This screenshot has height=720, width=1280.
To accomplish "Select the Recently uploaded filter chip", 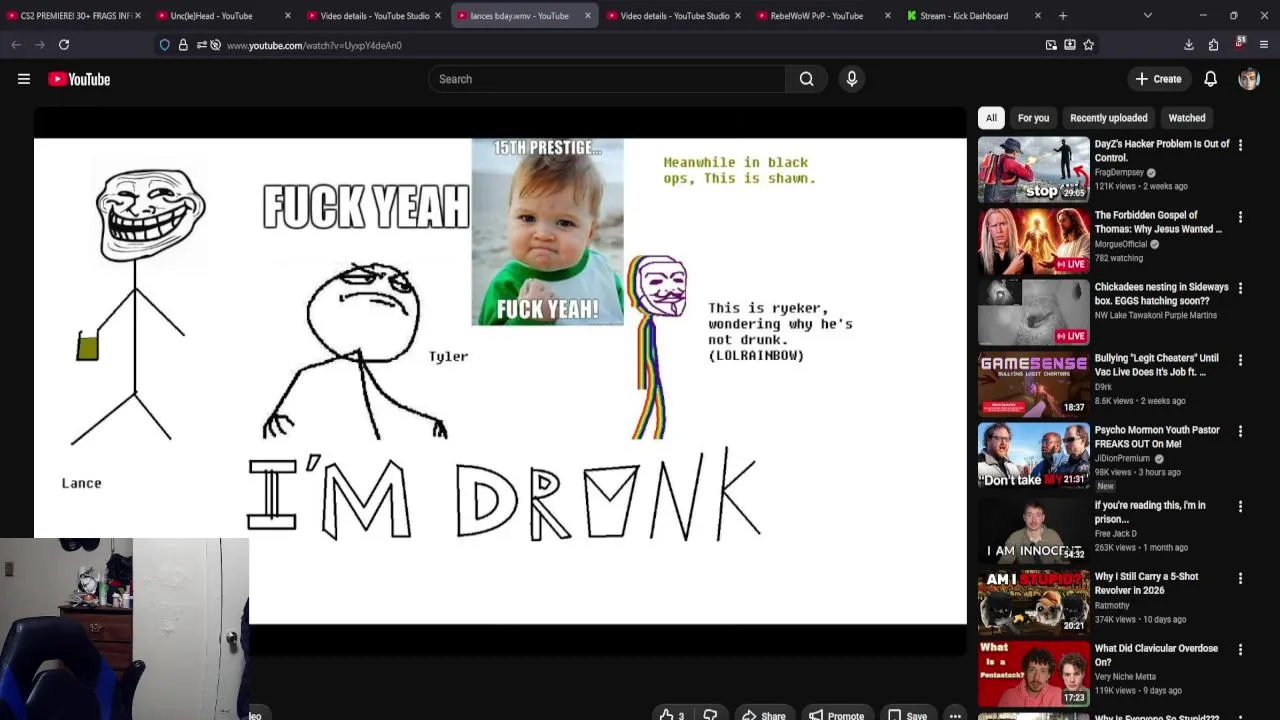I will click(1108, 118).
